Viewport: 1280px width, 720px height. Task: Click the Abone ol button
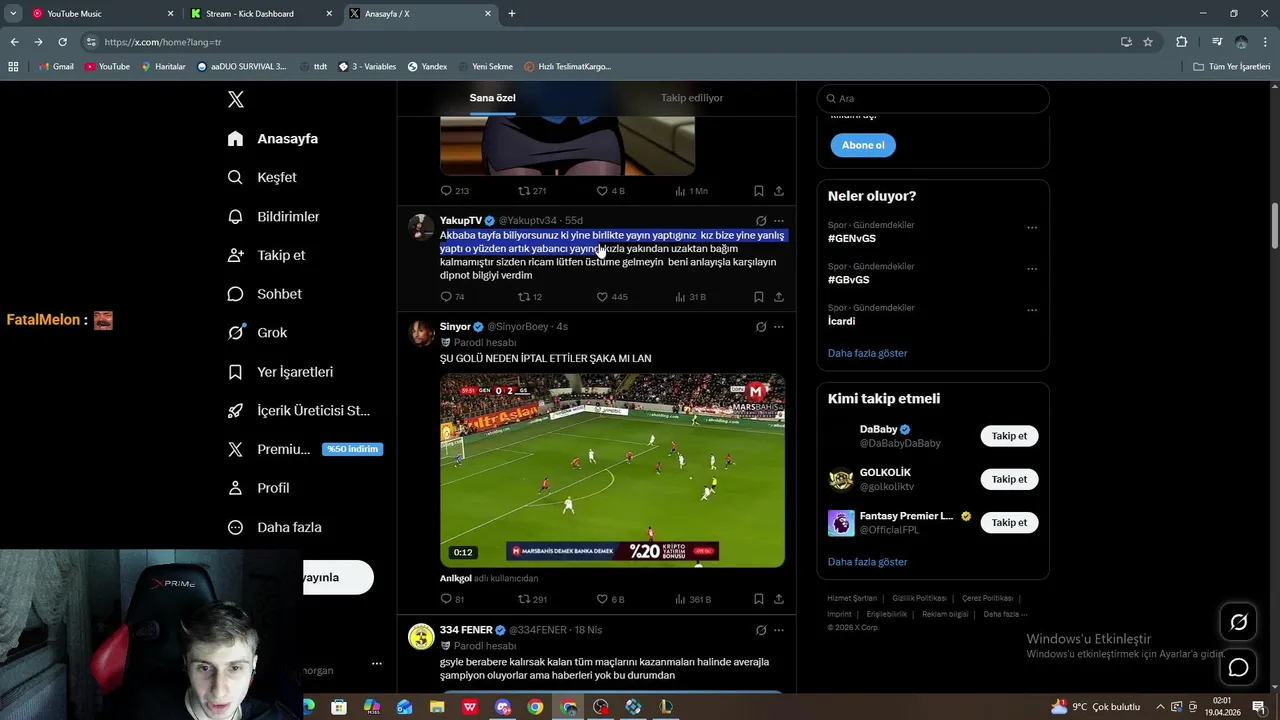863,145
